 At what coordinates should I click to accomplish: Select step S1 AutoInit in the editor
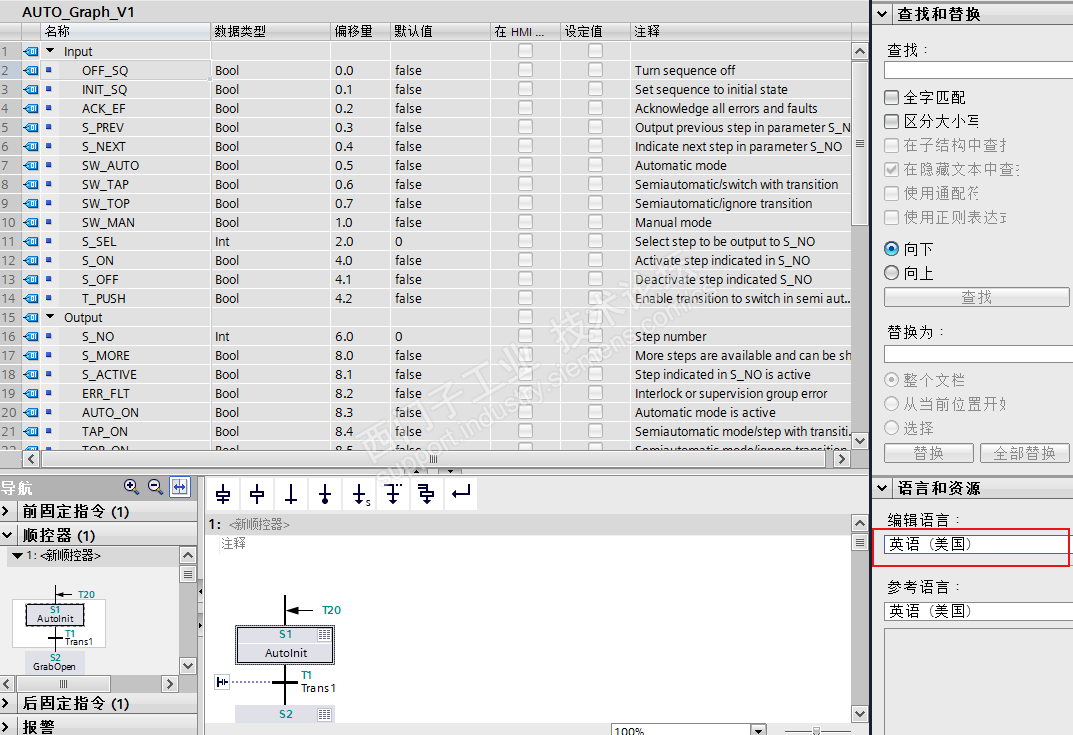285,645
